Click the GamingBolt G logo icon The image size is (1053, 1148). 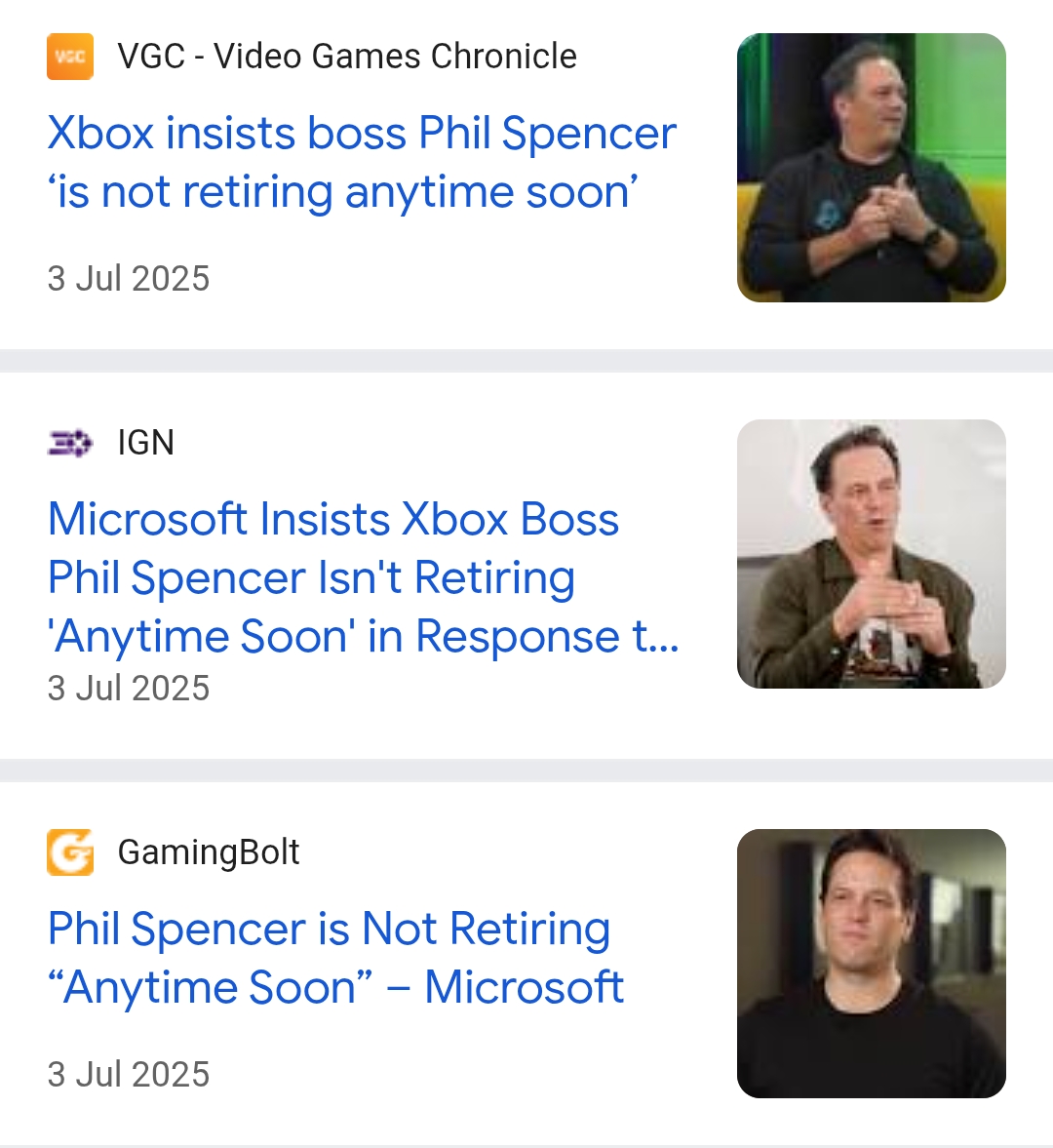pos(70,852)
